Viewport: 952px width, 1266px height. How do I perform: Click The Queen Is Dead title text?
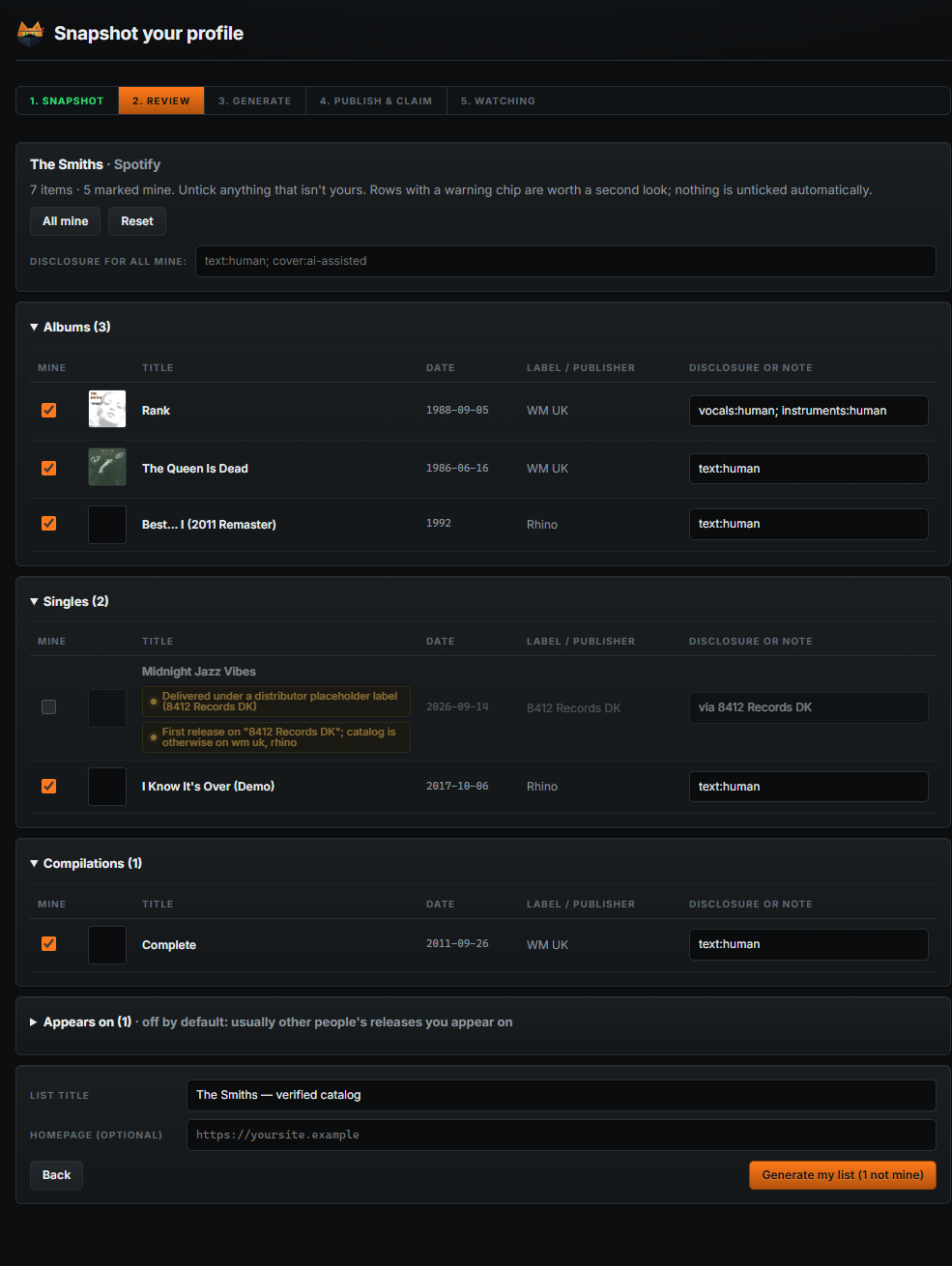click(195, 469)
